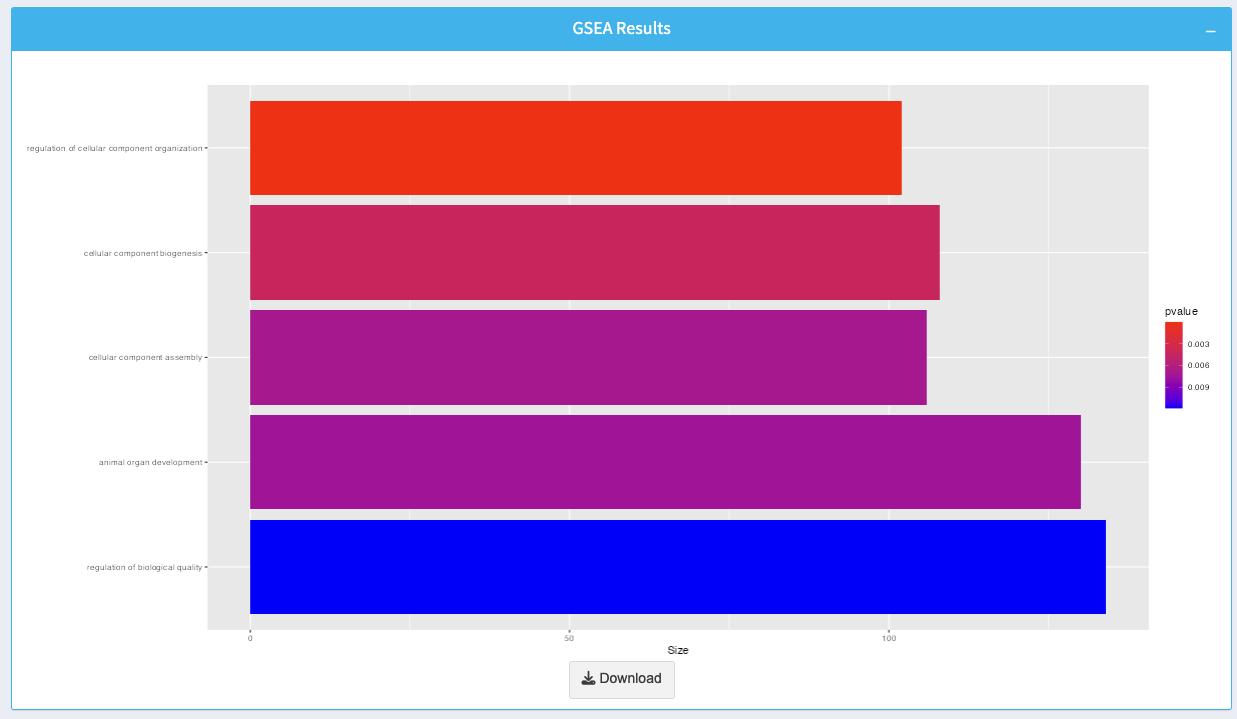Click the 0.003 legend label
This screenshot has height=719, width=1237.
click(x=1198, y=344)
